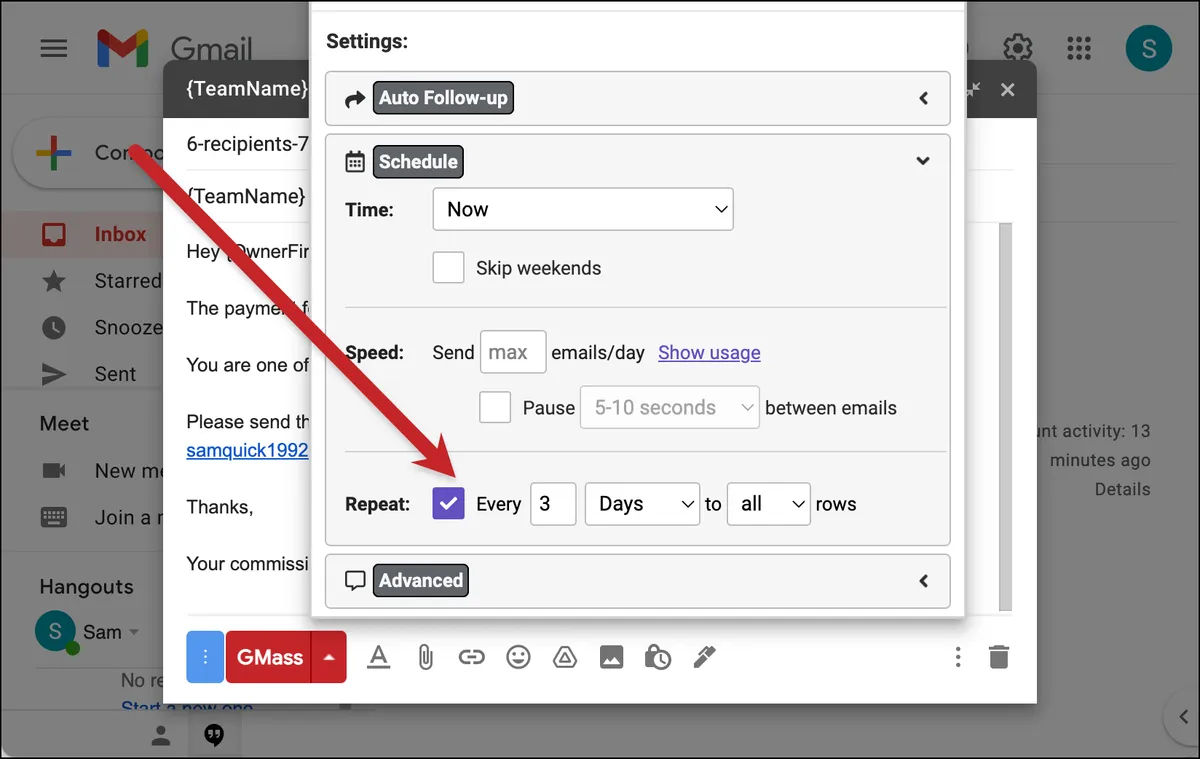Image resolution: width=1200 pixels, height=759 pixels.
Task: Expand the Advanced section chevron
Action: point(924,580)
